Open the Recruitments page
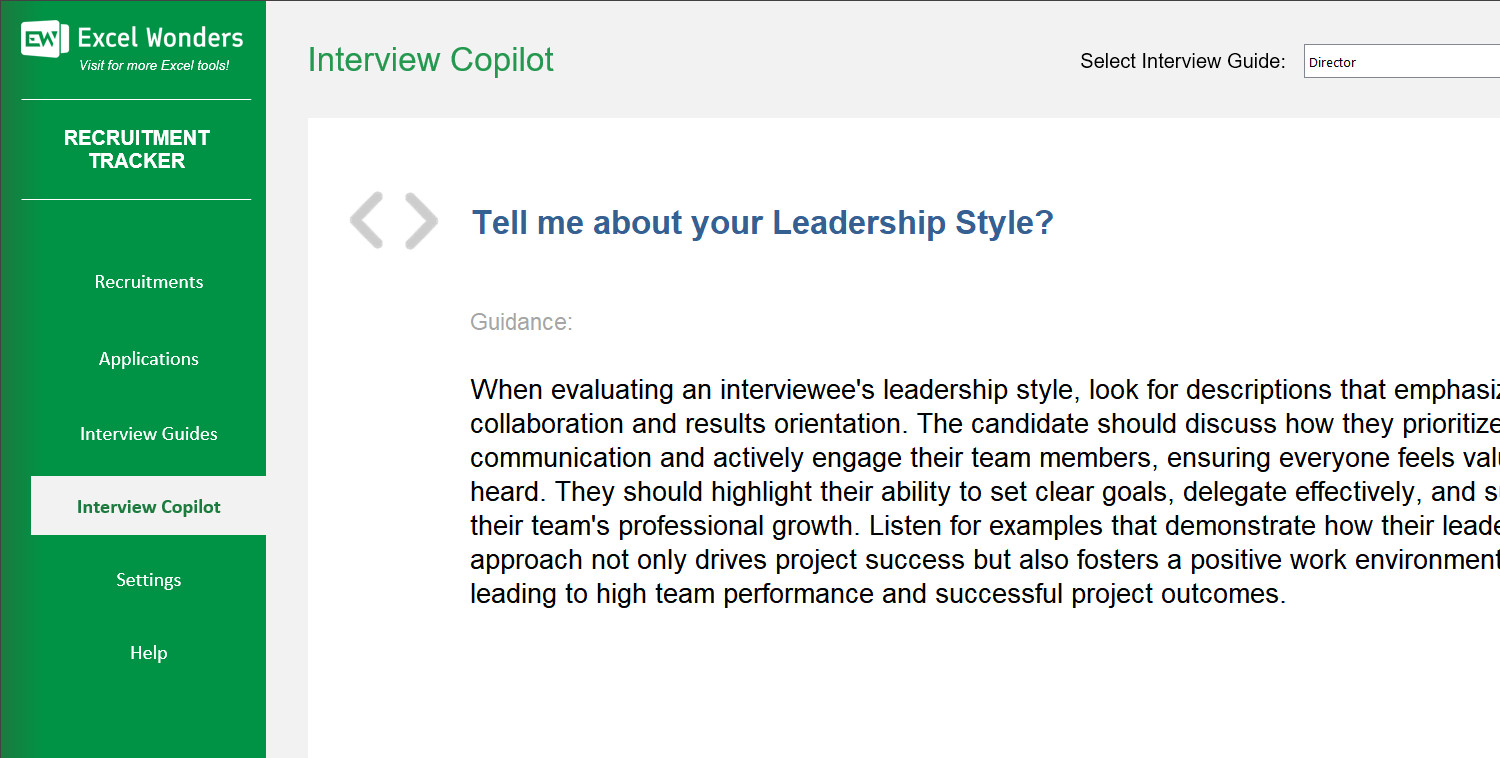 [x=149, y=282]
